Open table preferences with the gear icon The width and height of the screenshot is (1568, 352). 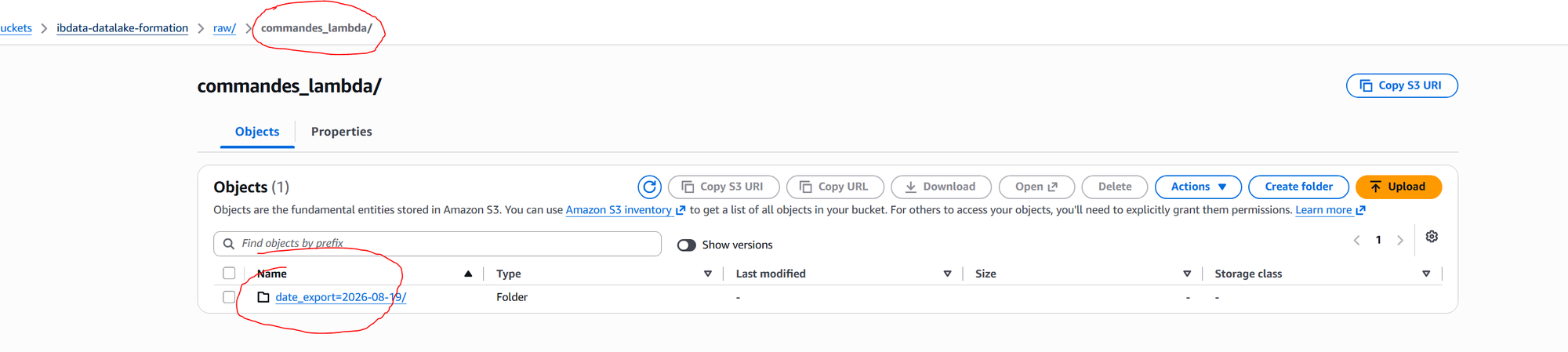click(1432, 237)
